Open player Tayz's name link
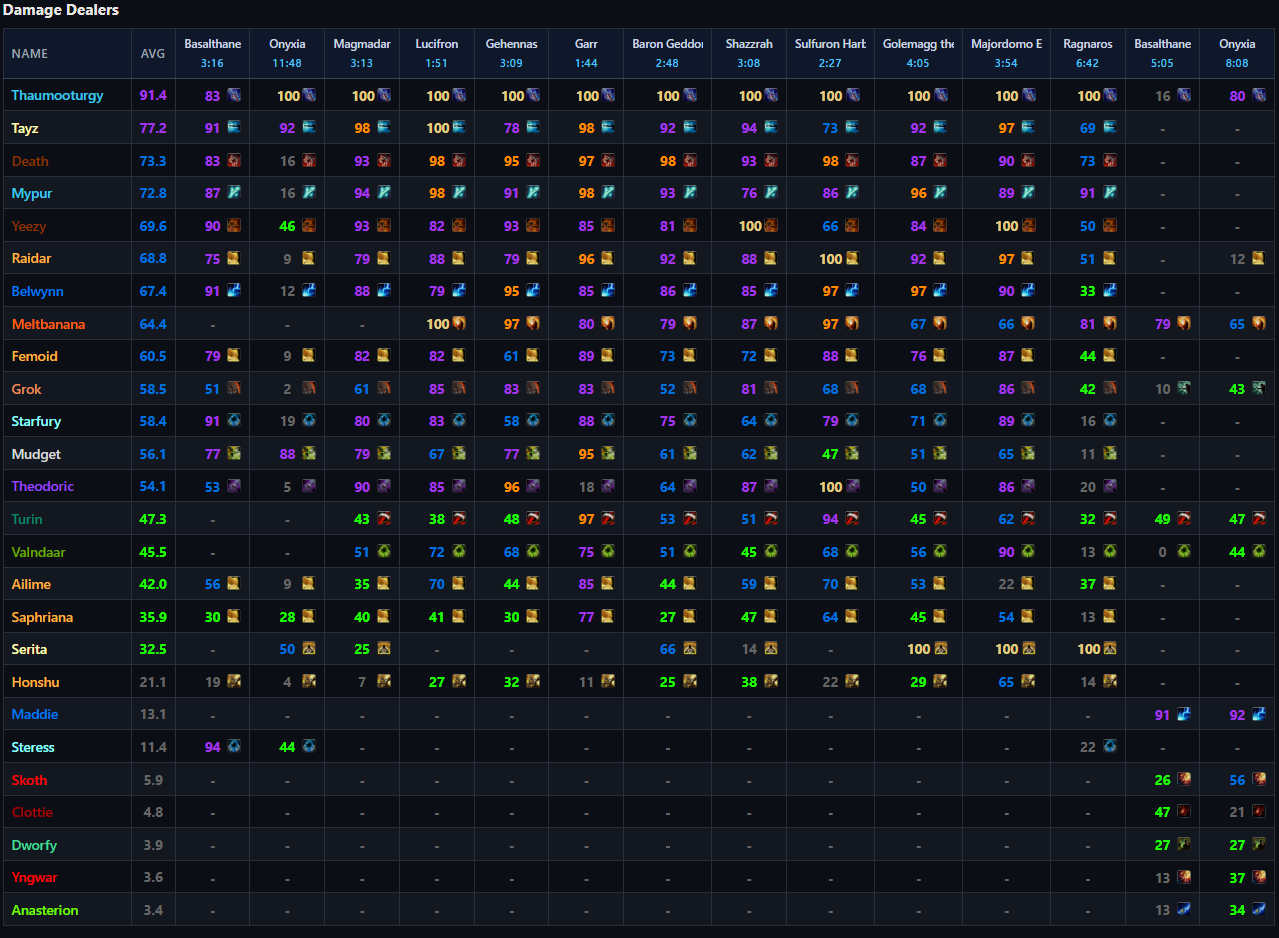 tap(25, 128)
